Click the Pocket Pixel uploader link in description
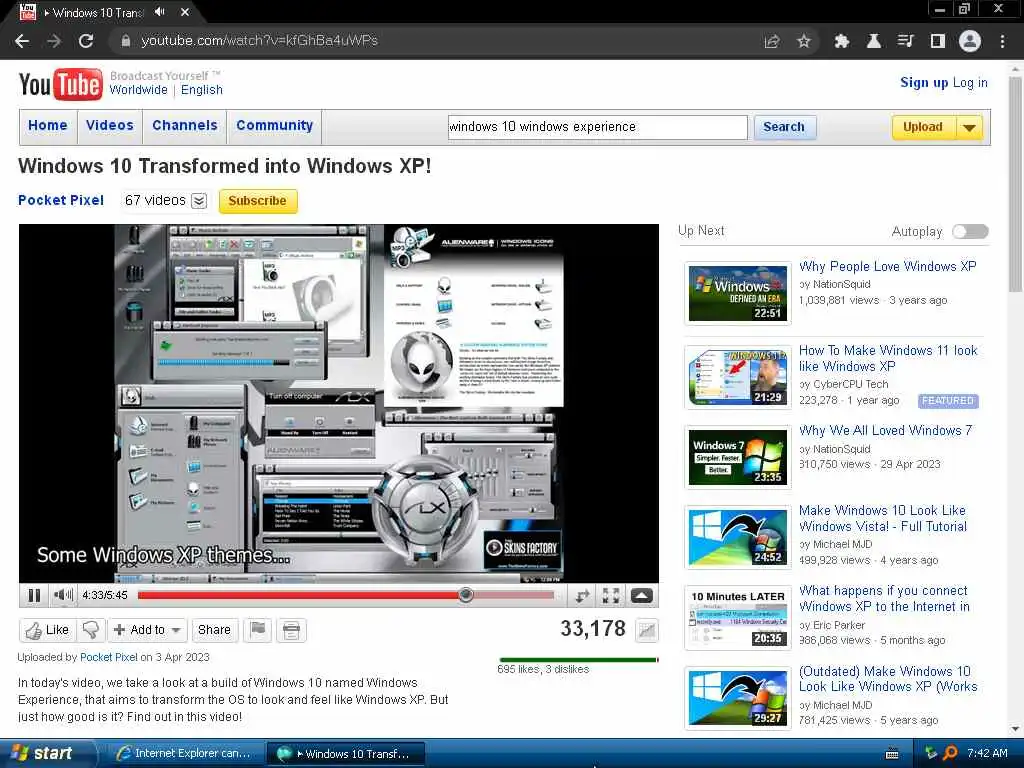Image resolution: width=1024 pixels, height=768 pixels. pyautogui.click(x=108, y=657)
